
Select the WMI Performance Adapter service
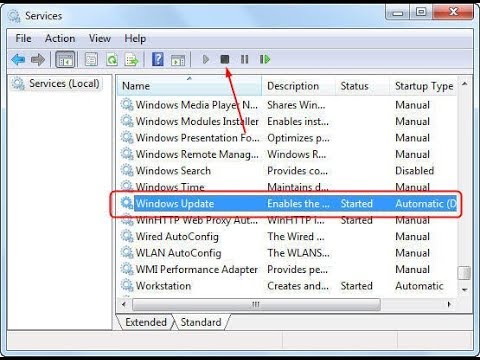197,269
